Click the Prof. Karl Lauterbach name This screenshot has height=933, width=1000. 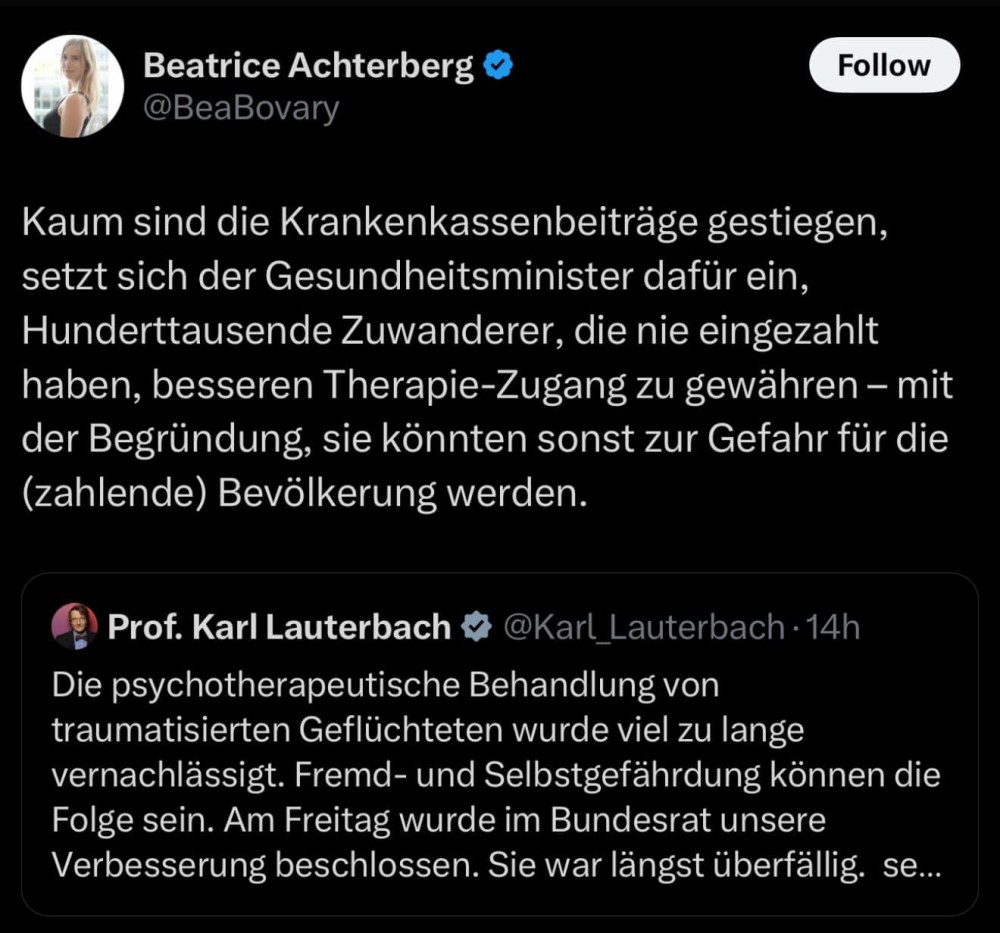(x=279, y=627)
